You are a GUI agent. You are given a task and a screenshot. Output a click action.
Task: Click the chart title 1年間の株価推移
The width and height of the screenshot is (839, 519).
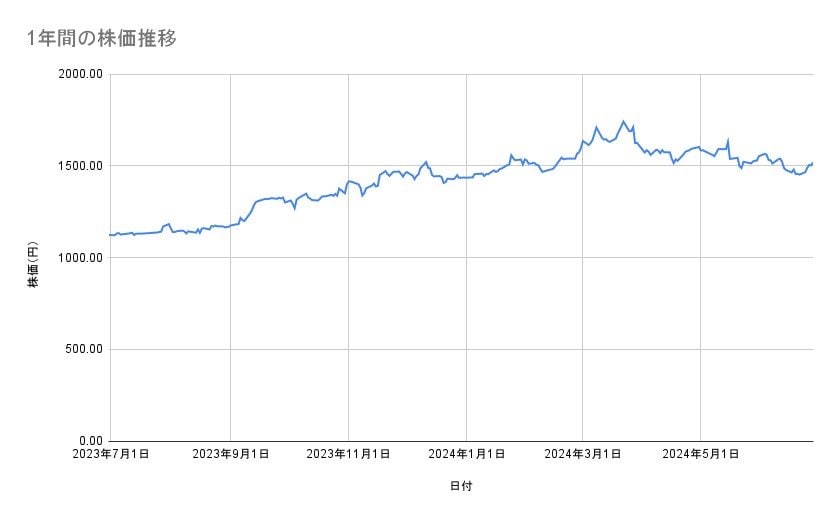pos(103,38)
